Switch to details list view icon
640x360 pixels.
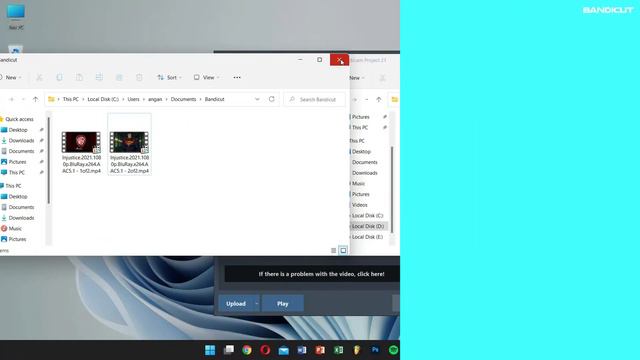[x=333, y=251]
